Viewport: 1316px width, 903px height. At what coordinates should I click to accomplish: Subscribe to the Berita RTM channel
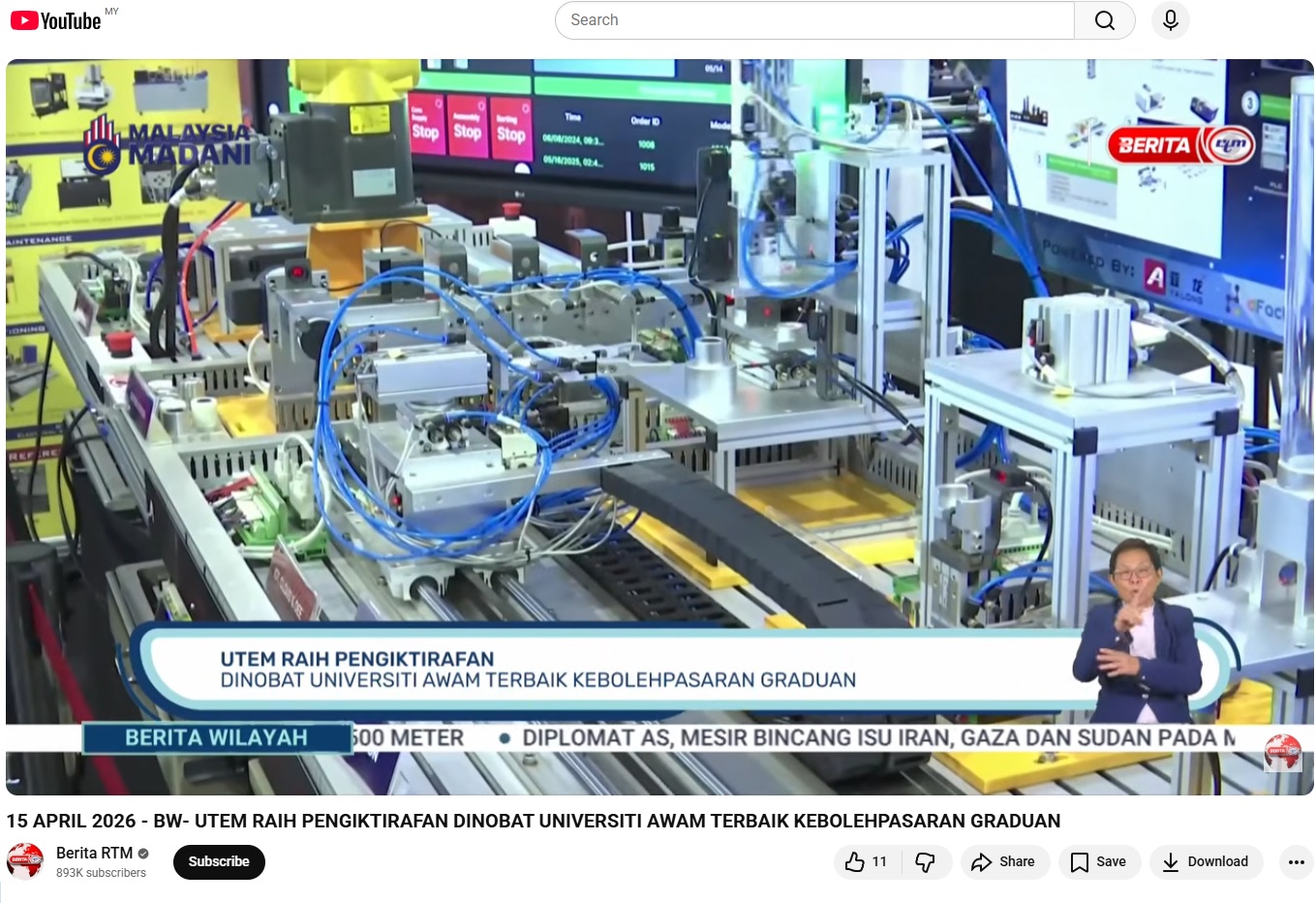(x=219, y=861)
